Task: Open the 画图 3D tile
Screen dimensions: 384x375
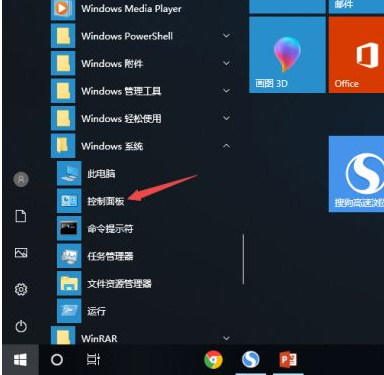Action: [287, 55]
